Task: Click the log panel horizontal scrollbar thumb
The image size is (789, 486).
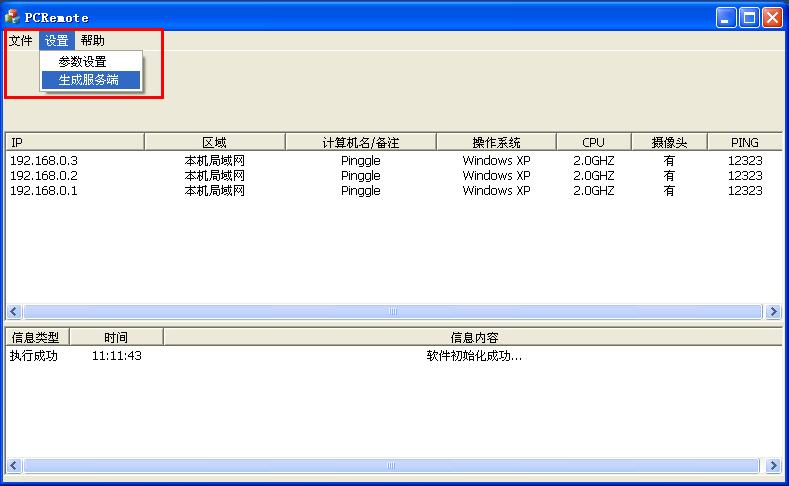Action: pyautogui.click(x=391, y=465)
